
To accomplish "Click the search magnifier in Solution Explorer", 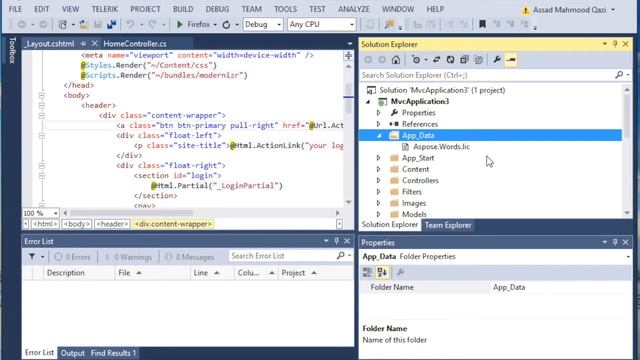I will pos(619,75).
